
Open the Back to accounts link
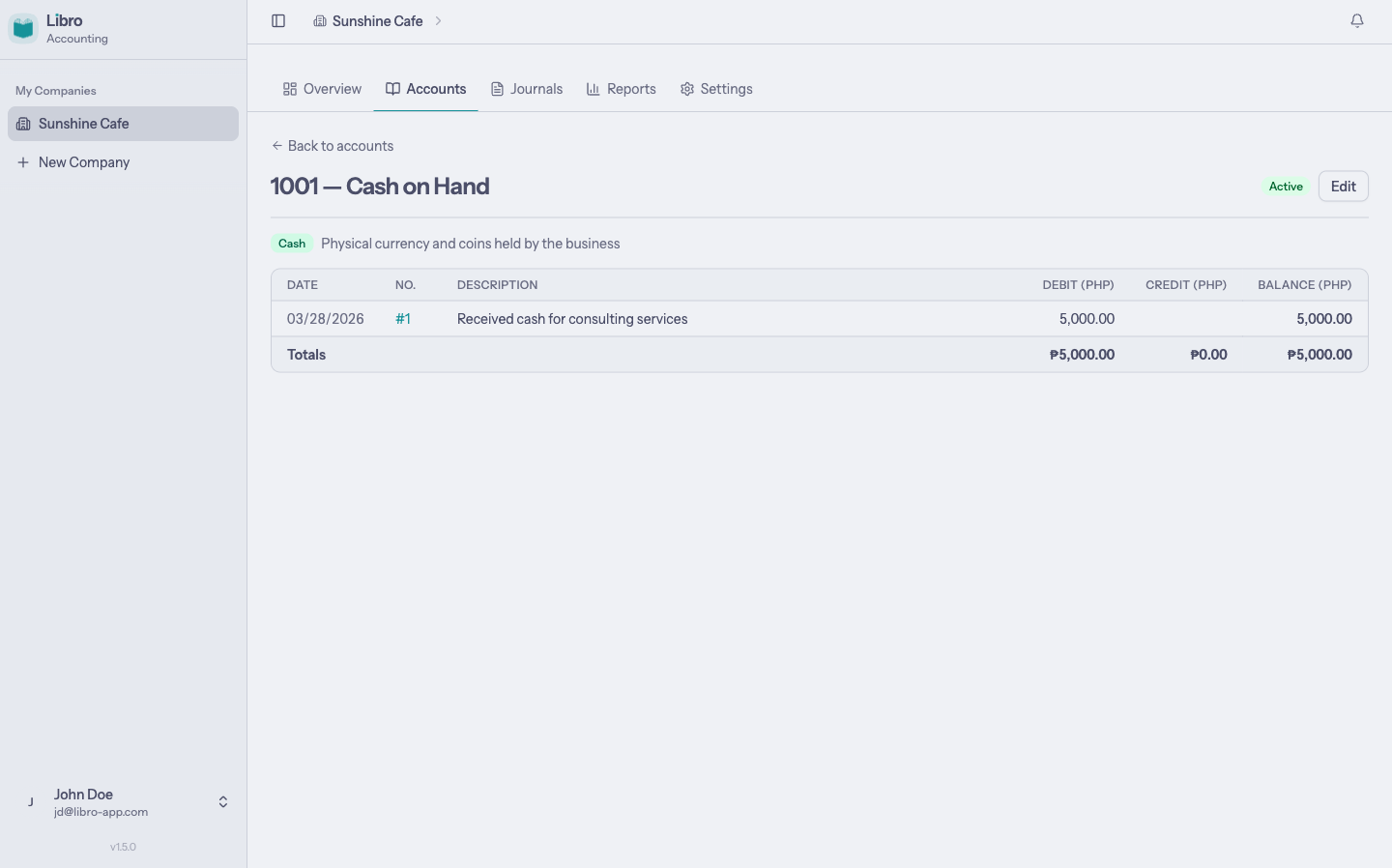coord(340,145)
